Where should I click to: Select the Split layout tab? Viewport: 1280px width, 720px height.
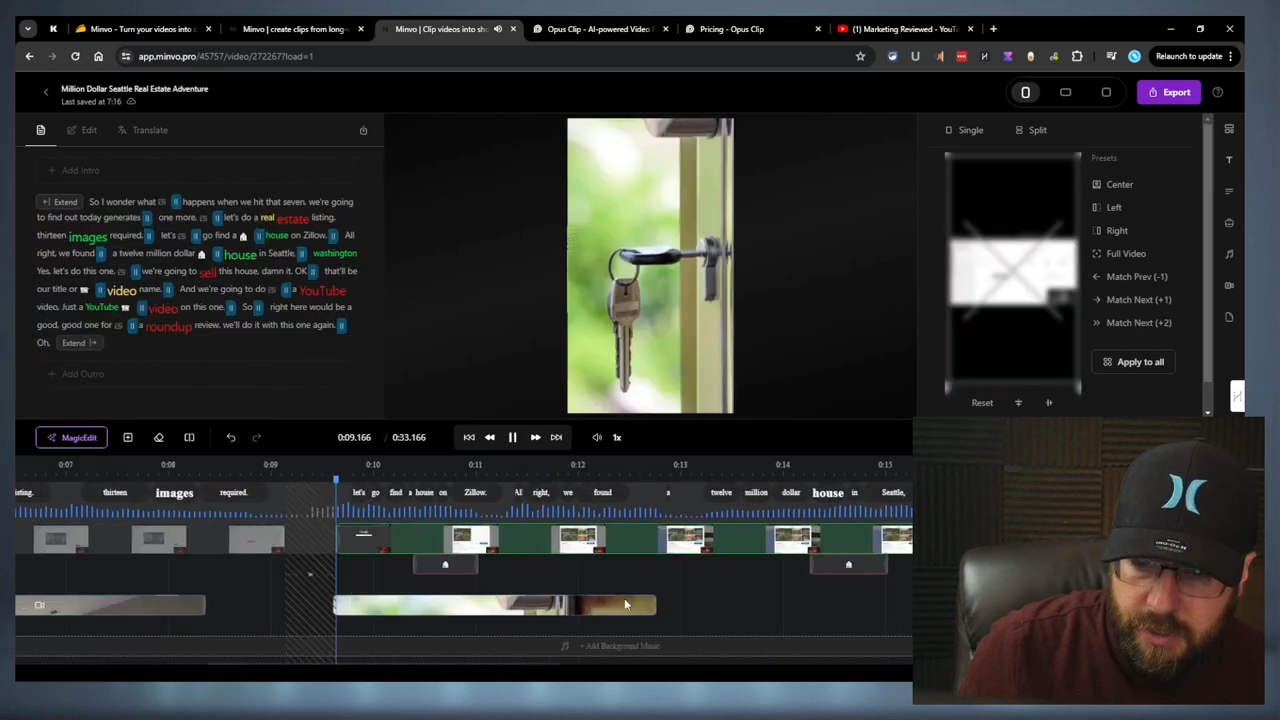(x=1031, y=130)
